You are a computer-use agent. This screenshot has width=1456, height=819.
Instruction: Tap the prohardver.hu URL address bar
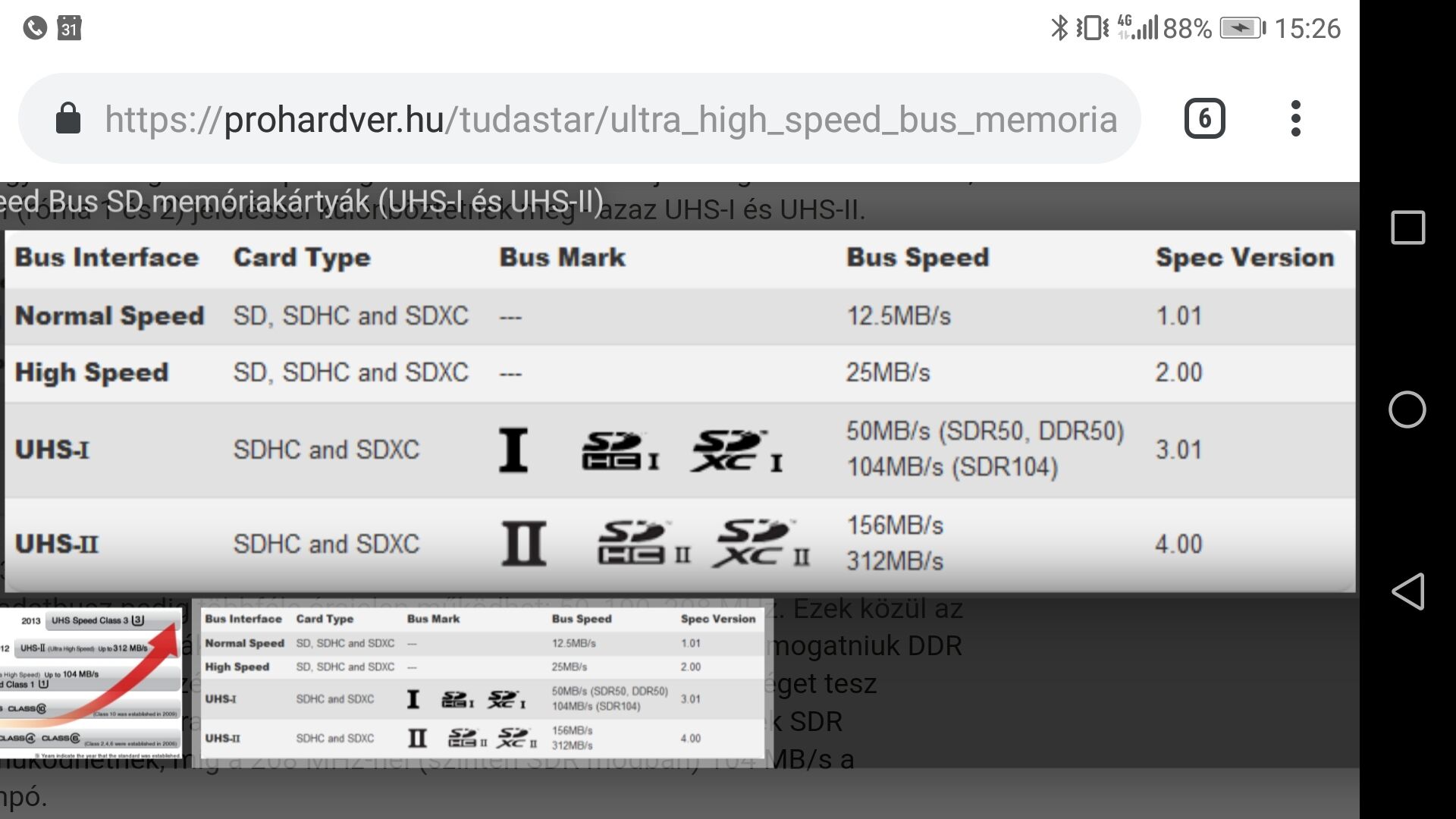tap(579, 118)
